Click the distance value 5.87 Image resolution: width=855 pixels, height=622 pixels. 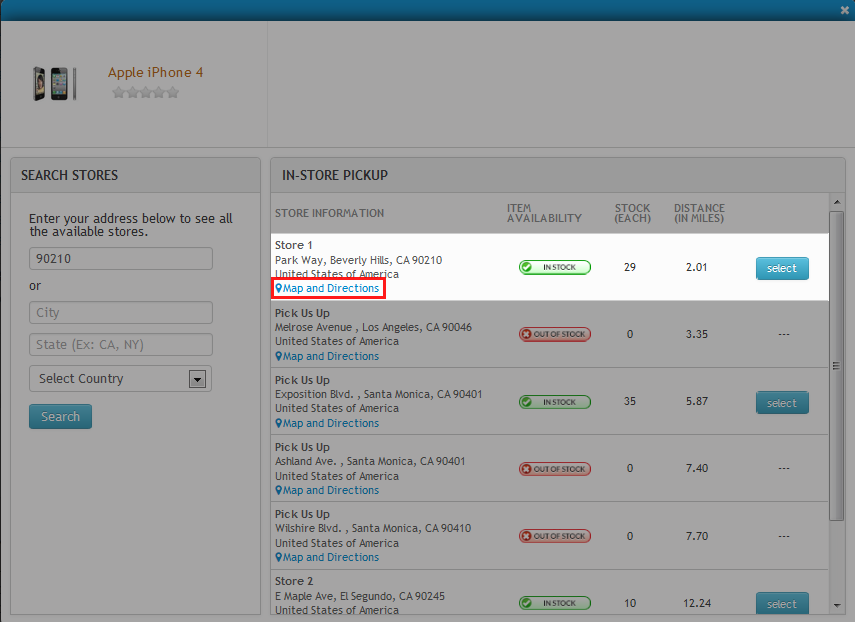[x=696, y=401]
